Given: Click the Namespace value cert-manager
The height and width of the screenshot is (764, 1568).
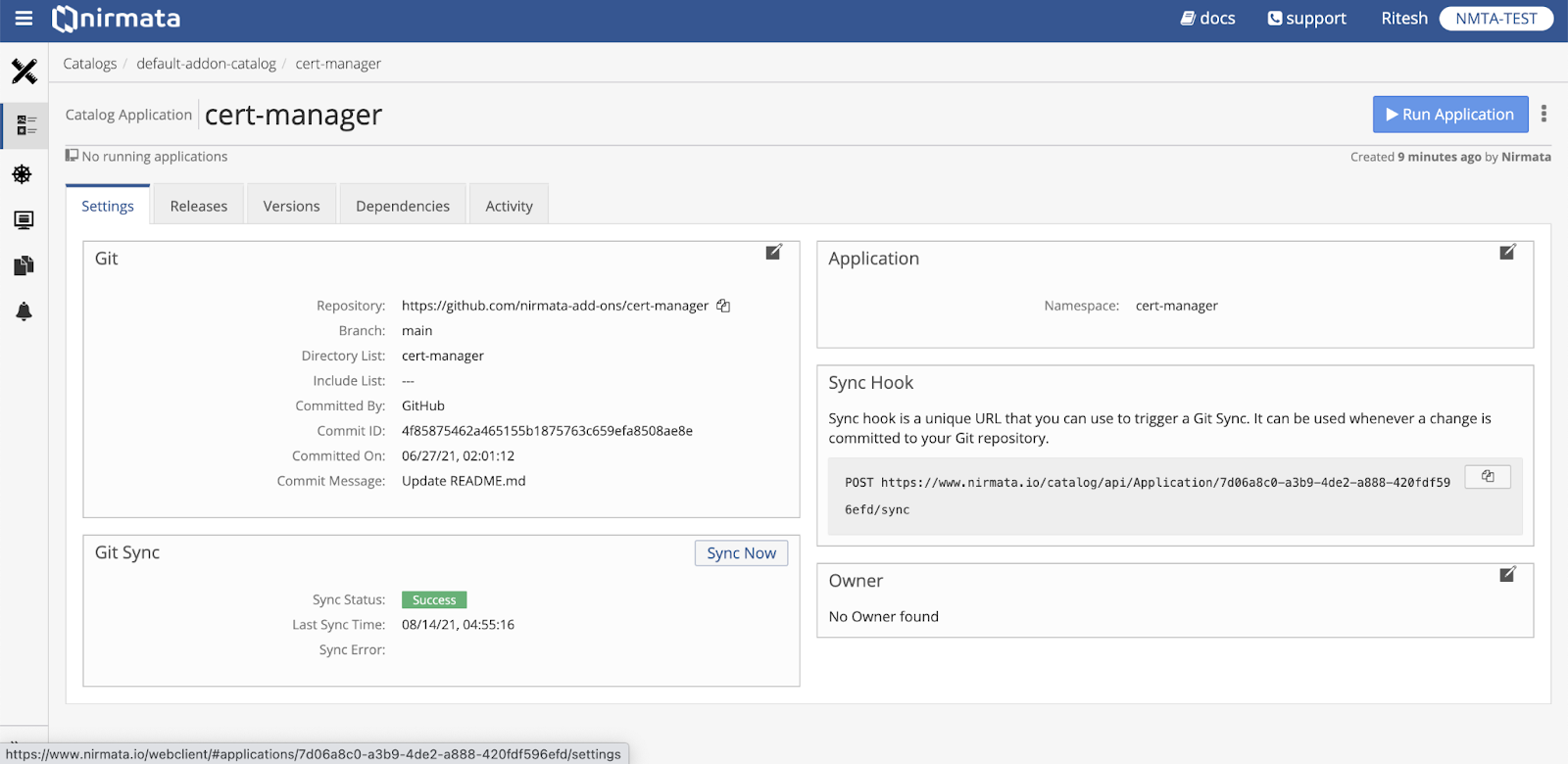Looking at the screenshot, I should [x=1177, y=306].
